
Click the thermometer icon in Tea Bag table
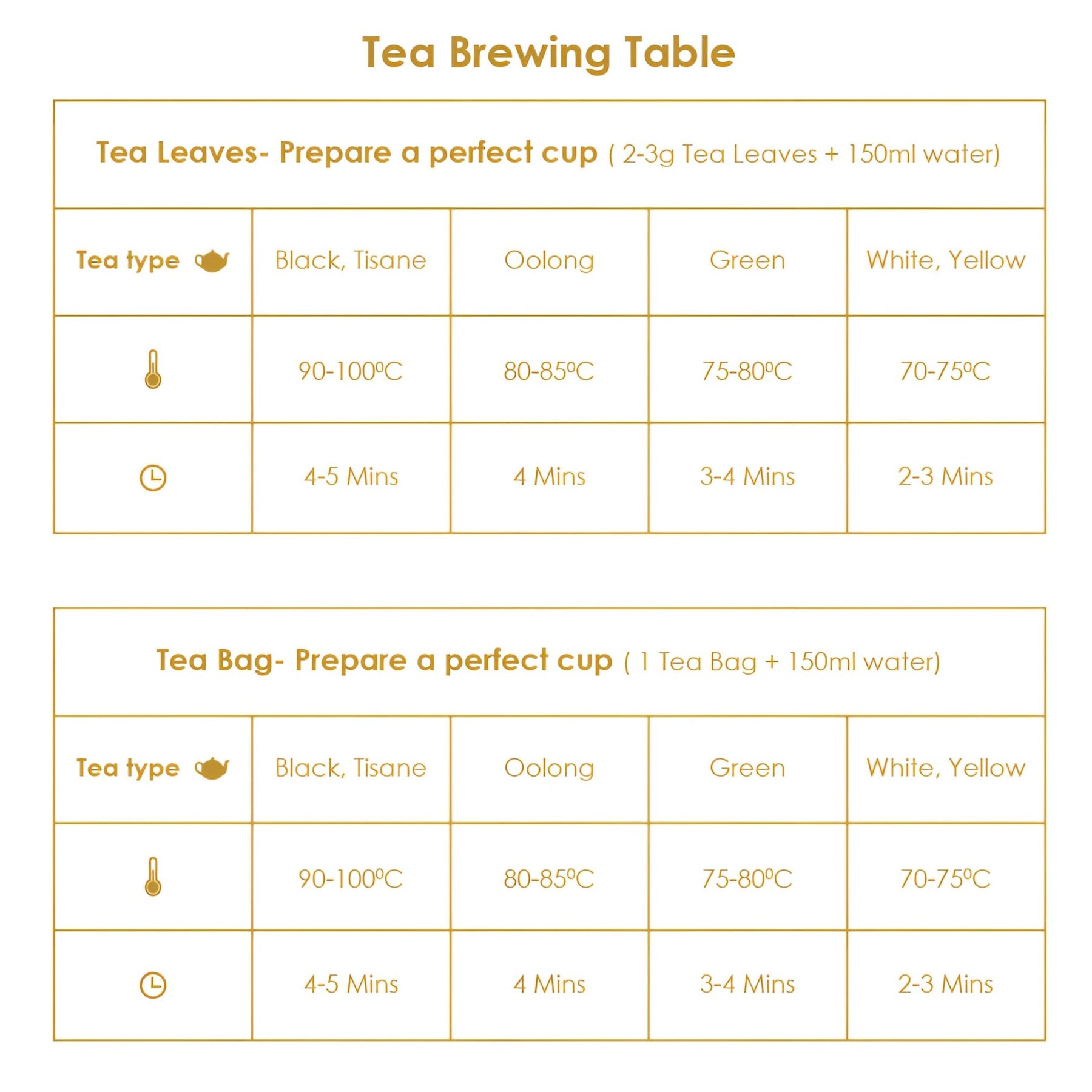[x=153, y=877]
